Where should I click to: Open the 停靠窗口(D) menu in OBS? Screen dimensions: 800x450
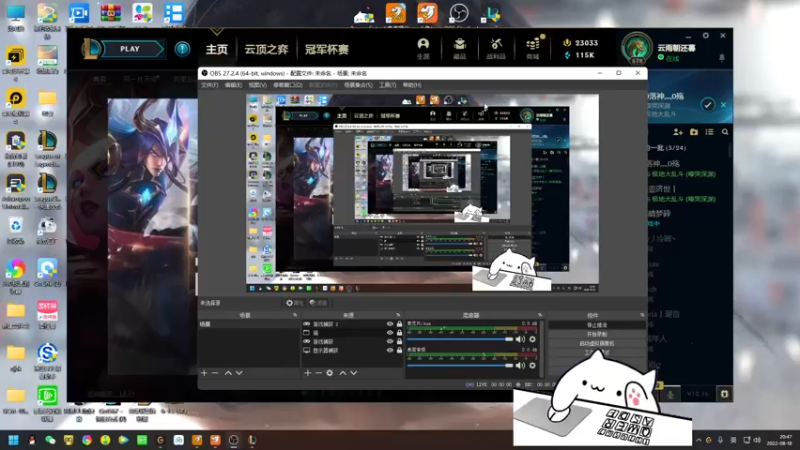point(288,85)
